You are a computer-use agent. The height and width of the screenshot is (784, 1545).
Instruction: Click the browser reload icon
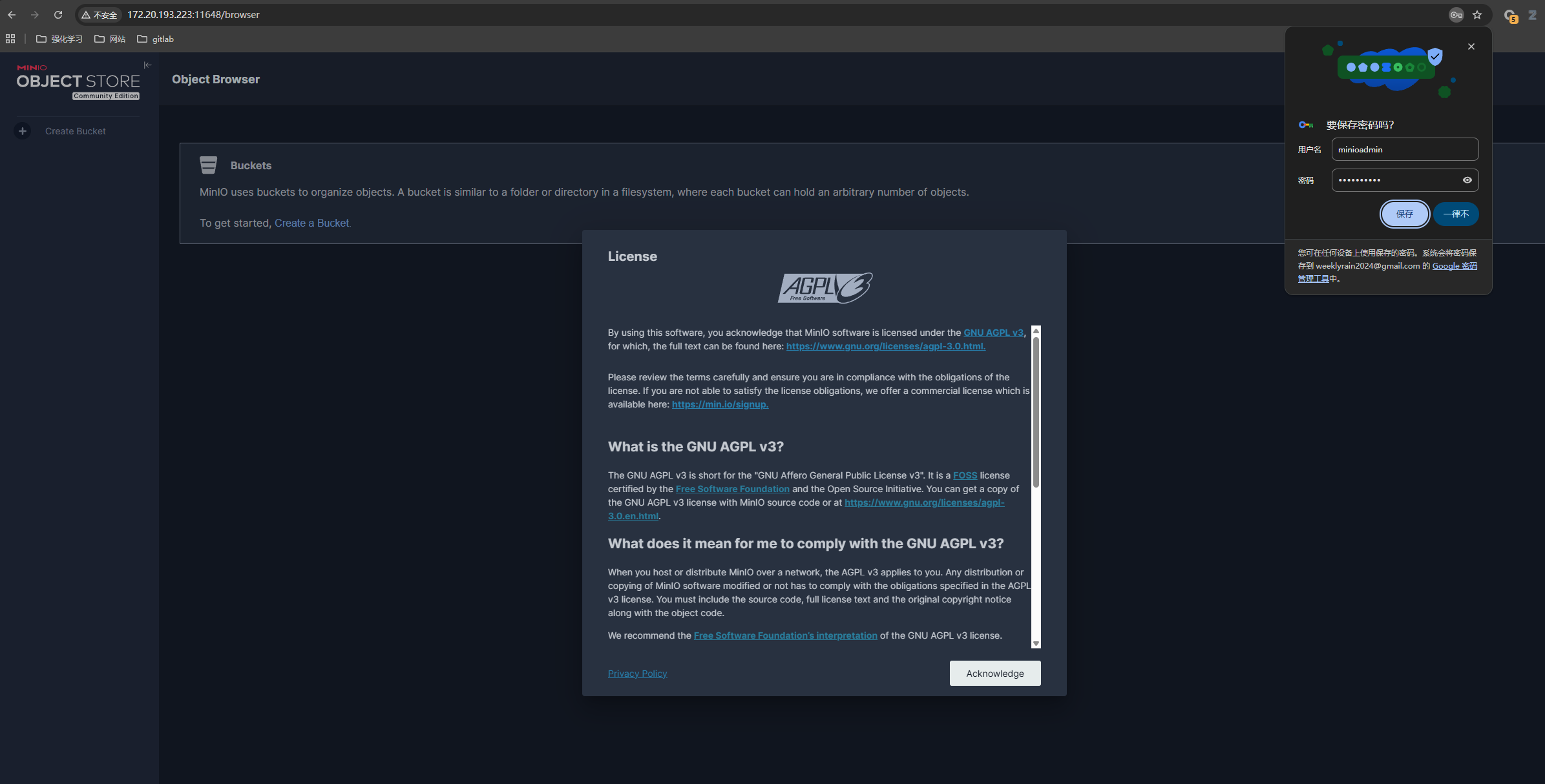58,15
